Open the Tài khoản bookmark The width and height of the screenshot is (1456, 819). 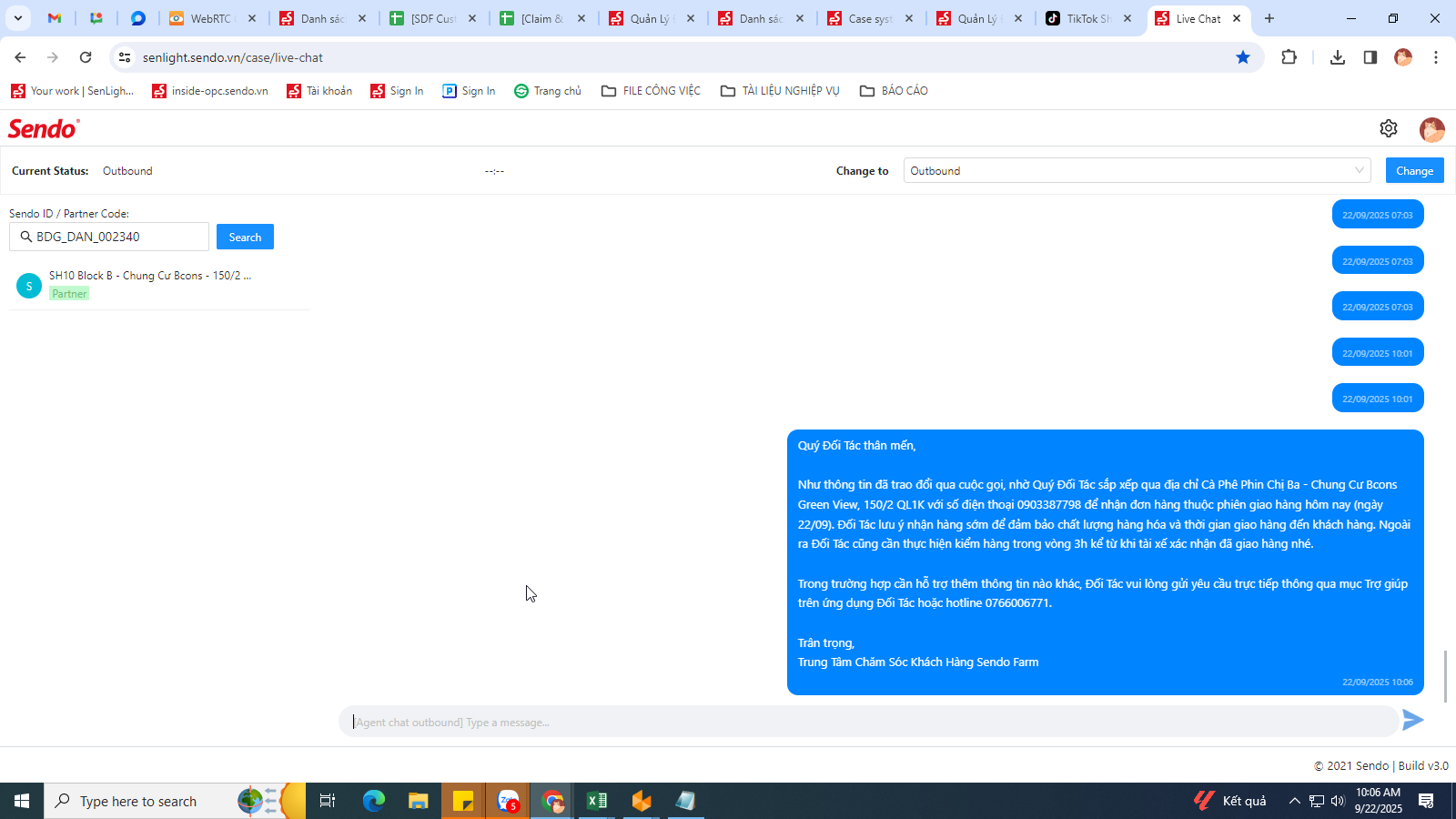319,91
